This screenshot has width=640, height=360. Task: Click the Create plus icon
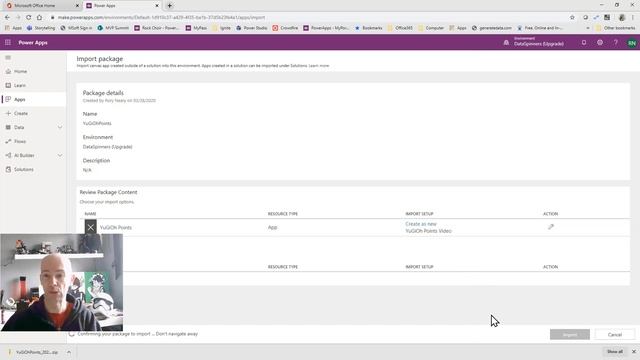click(x=8, y=113)
